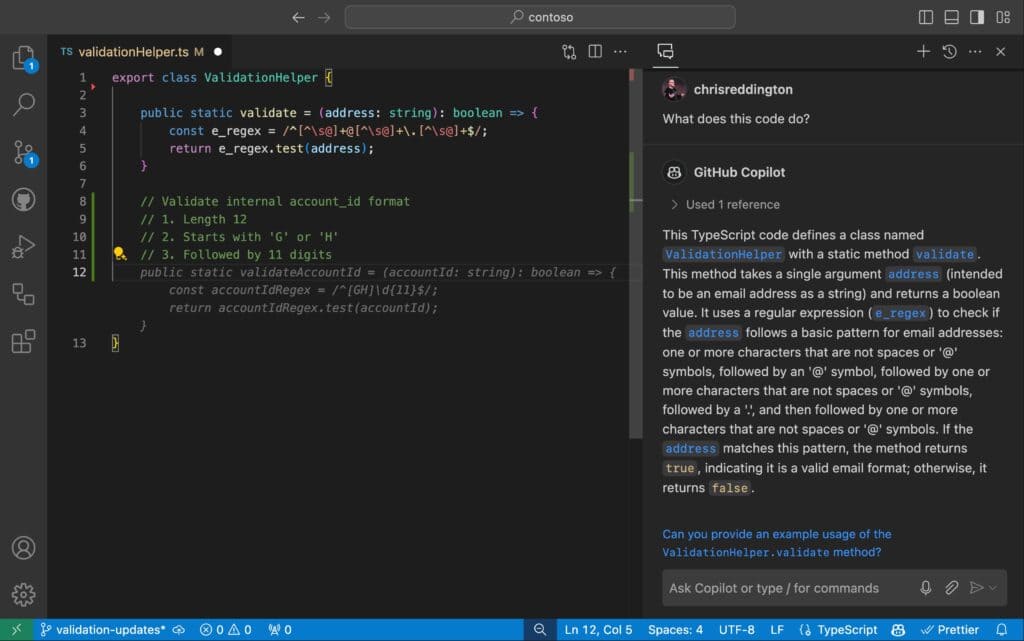Toggle the secondary side bar layout
This screenshot has width=1024, height=641.
(976, 17)
